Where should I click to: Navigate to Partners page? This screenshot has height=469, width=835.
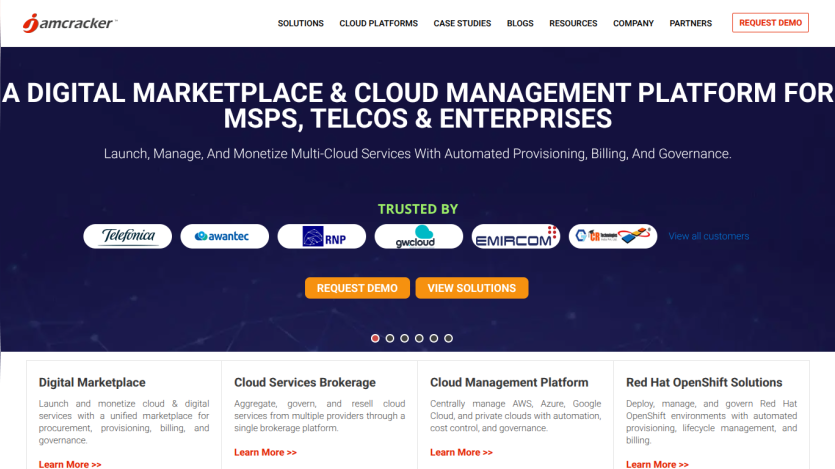pyautogui.click(x=691, y=23)
